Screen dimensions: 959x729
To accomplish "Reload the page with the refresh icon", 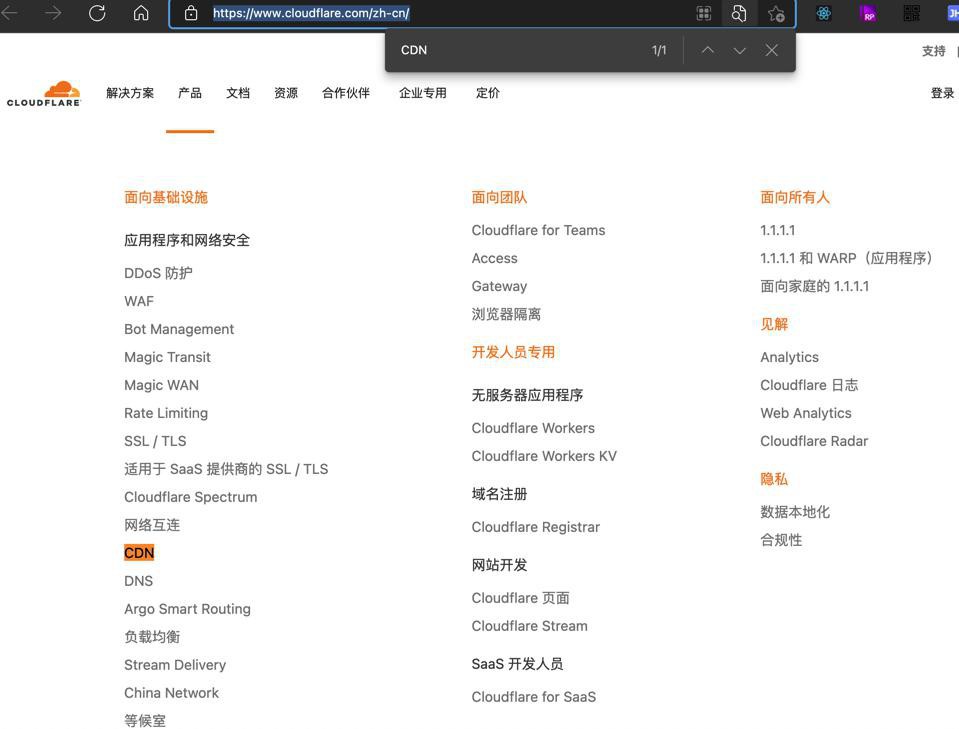I will [97, 13].
